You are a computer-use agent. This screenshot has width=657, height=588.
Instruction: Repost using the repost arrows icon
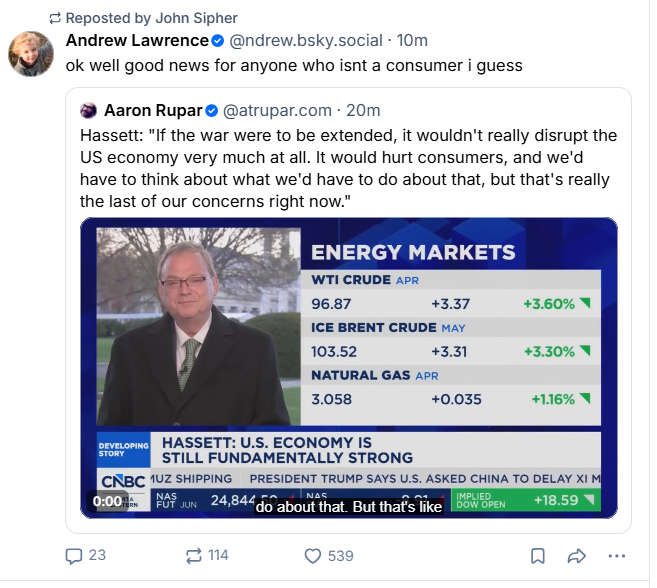194,556
